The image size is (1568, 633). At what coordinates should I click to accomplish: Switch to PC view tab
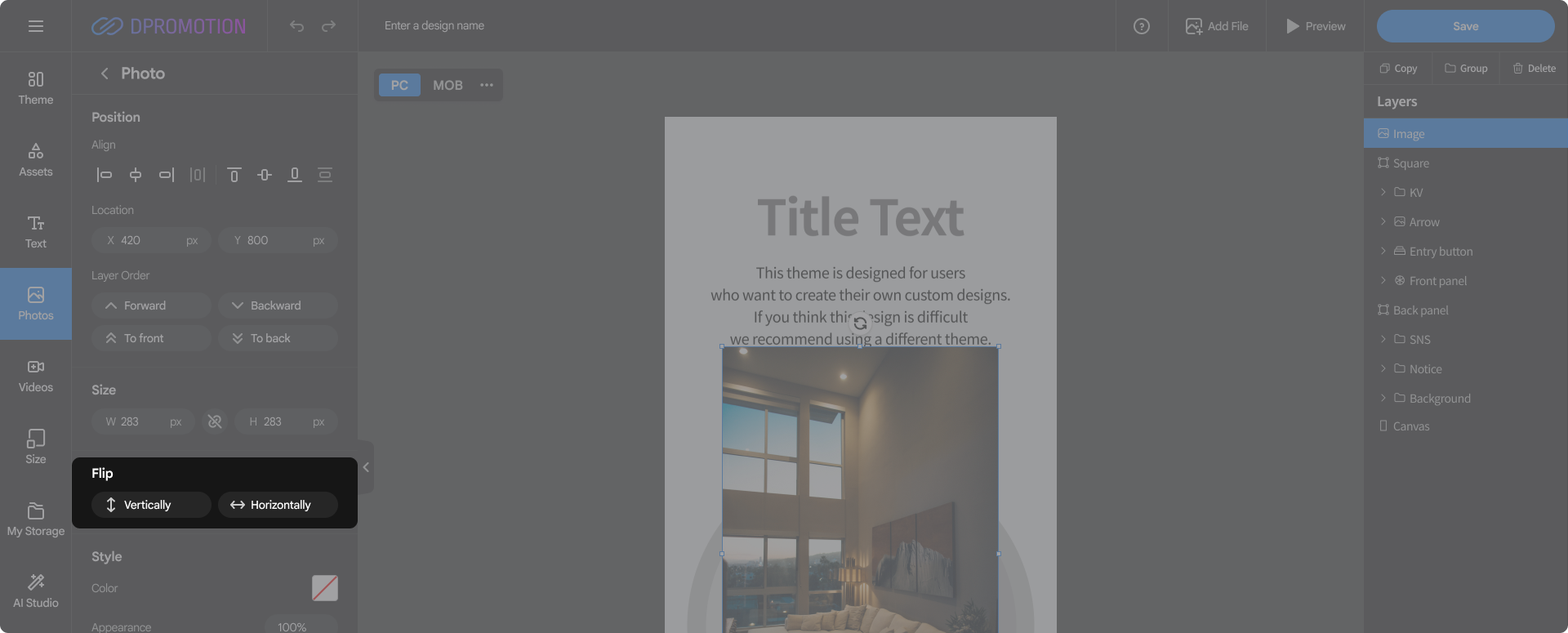(x=399, y=85)
